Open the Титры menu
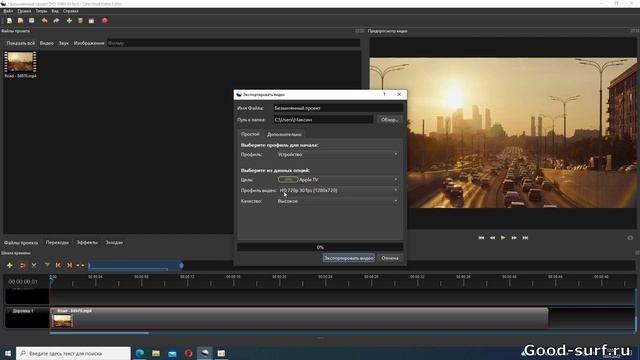This screenshot has height=360, width=640. (x=41, y=11)
